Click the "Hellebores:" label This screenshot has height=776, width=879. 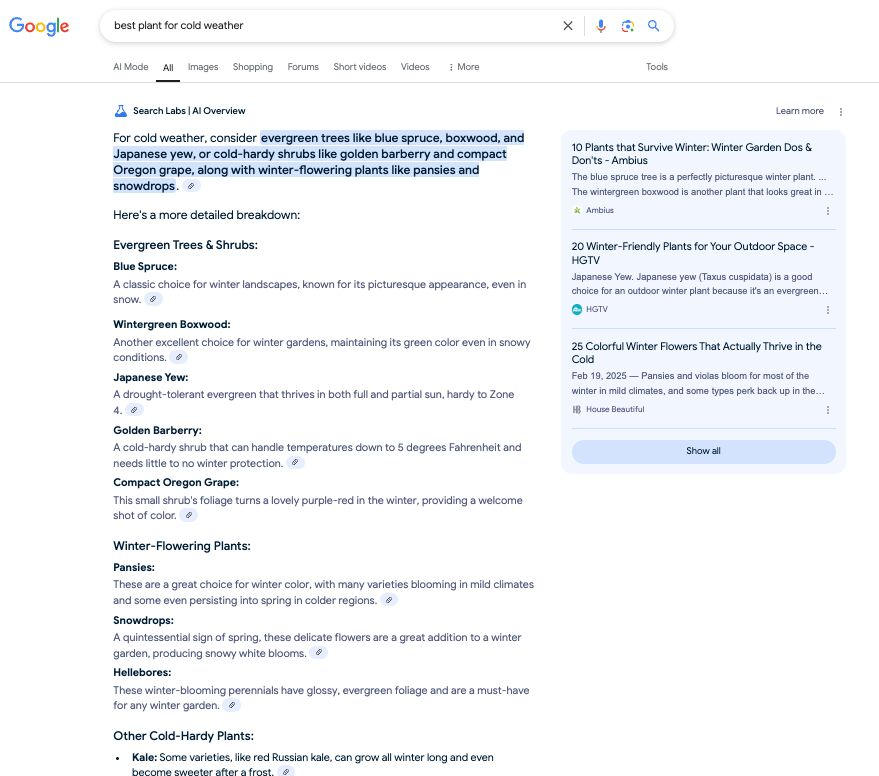pos(142,672)
